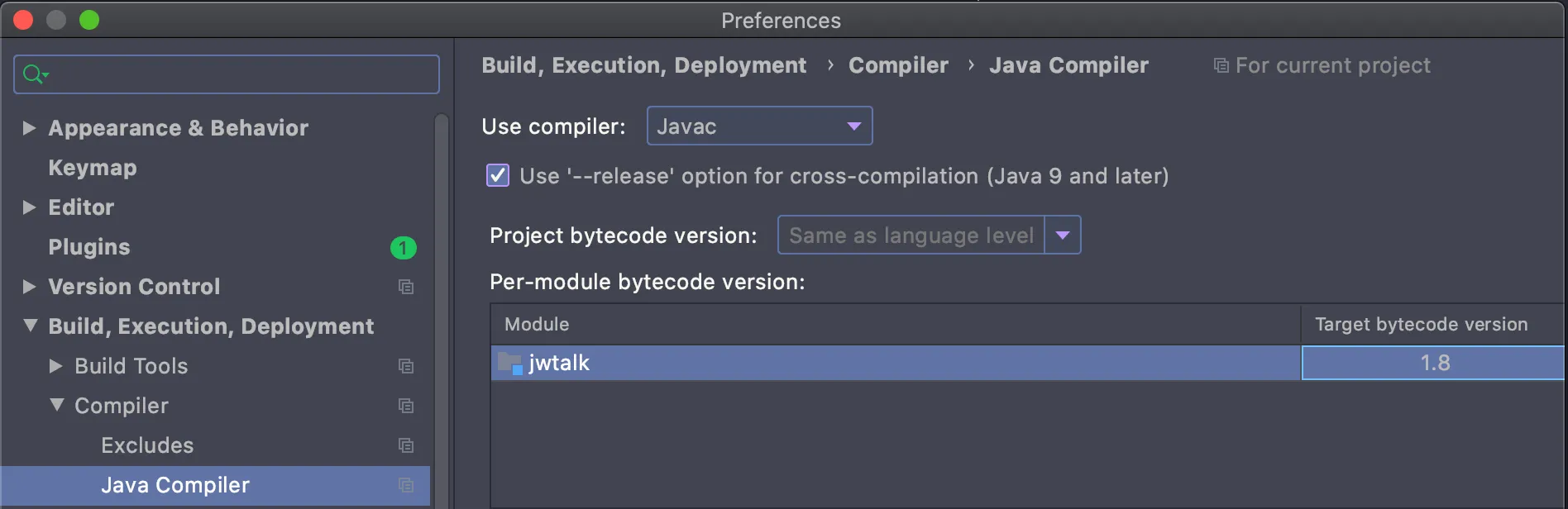
Task: Click project-scope icon beside Excludes
Action: [x=406, y=445]
